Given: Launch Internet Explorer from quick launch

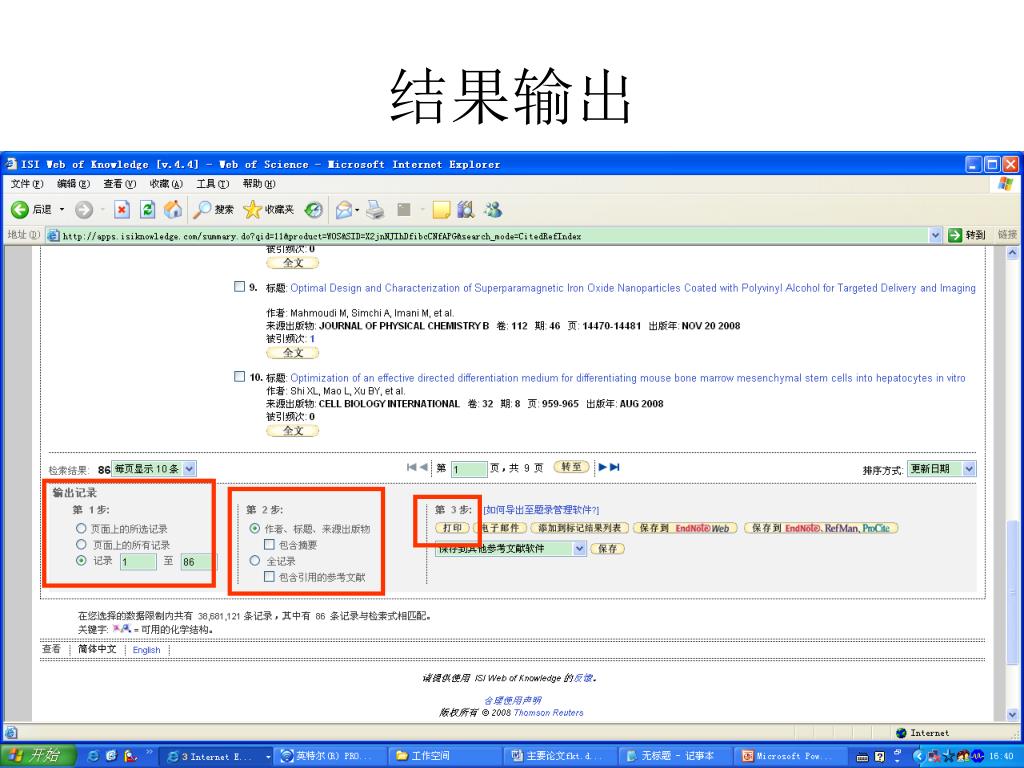Looking at the screenshot, I should point(93,756).
